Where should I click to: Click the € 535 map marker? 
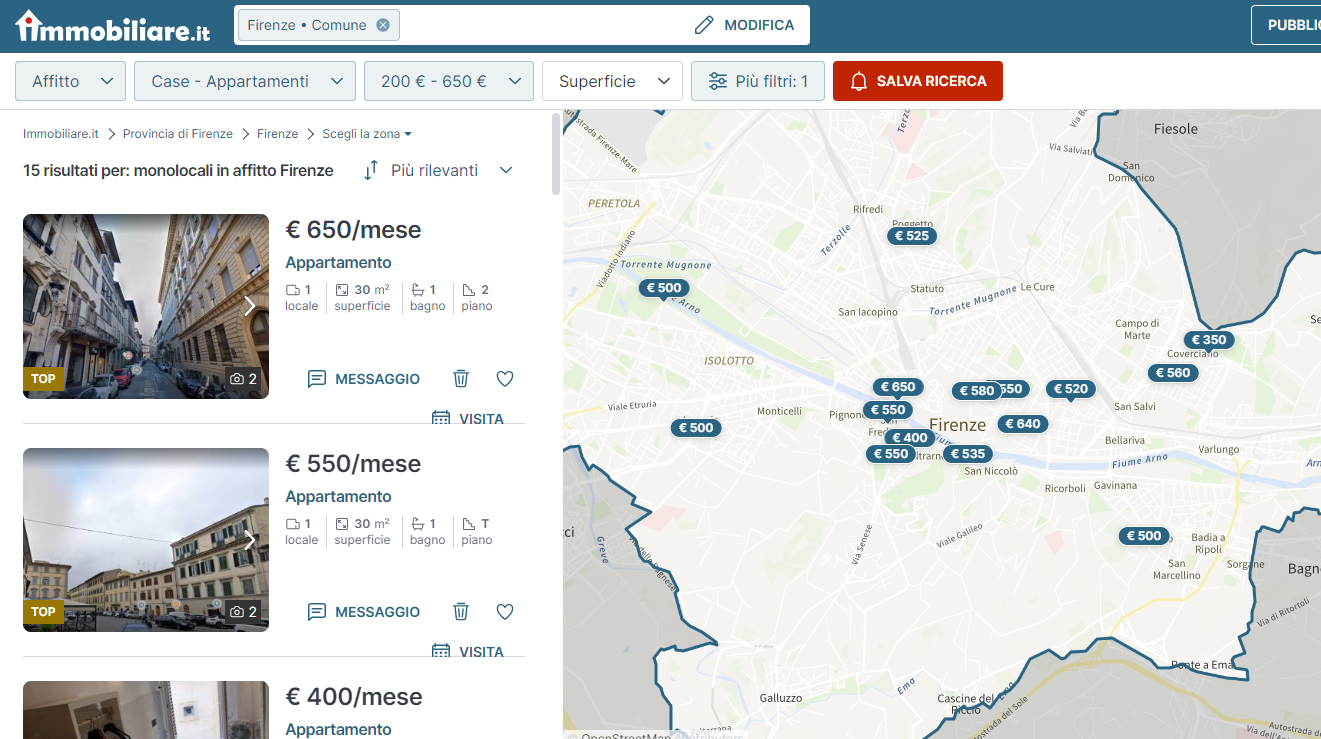968,454
